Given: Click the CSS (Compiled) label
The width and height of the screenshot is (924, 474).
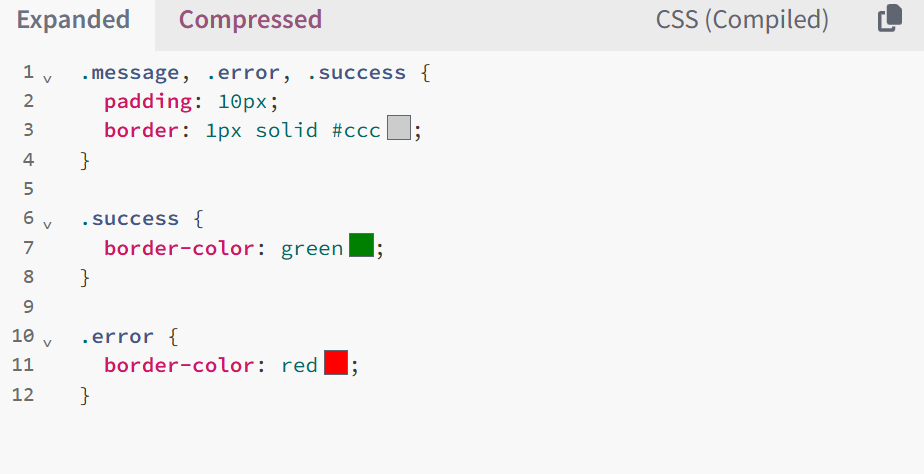Looking at the screenshot, I should [742, 20].
